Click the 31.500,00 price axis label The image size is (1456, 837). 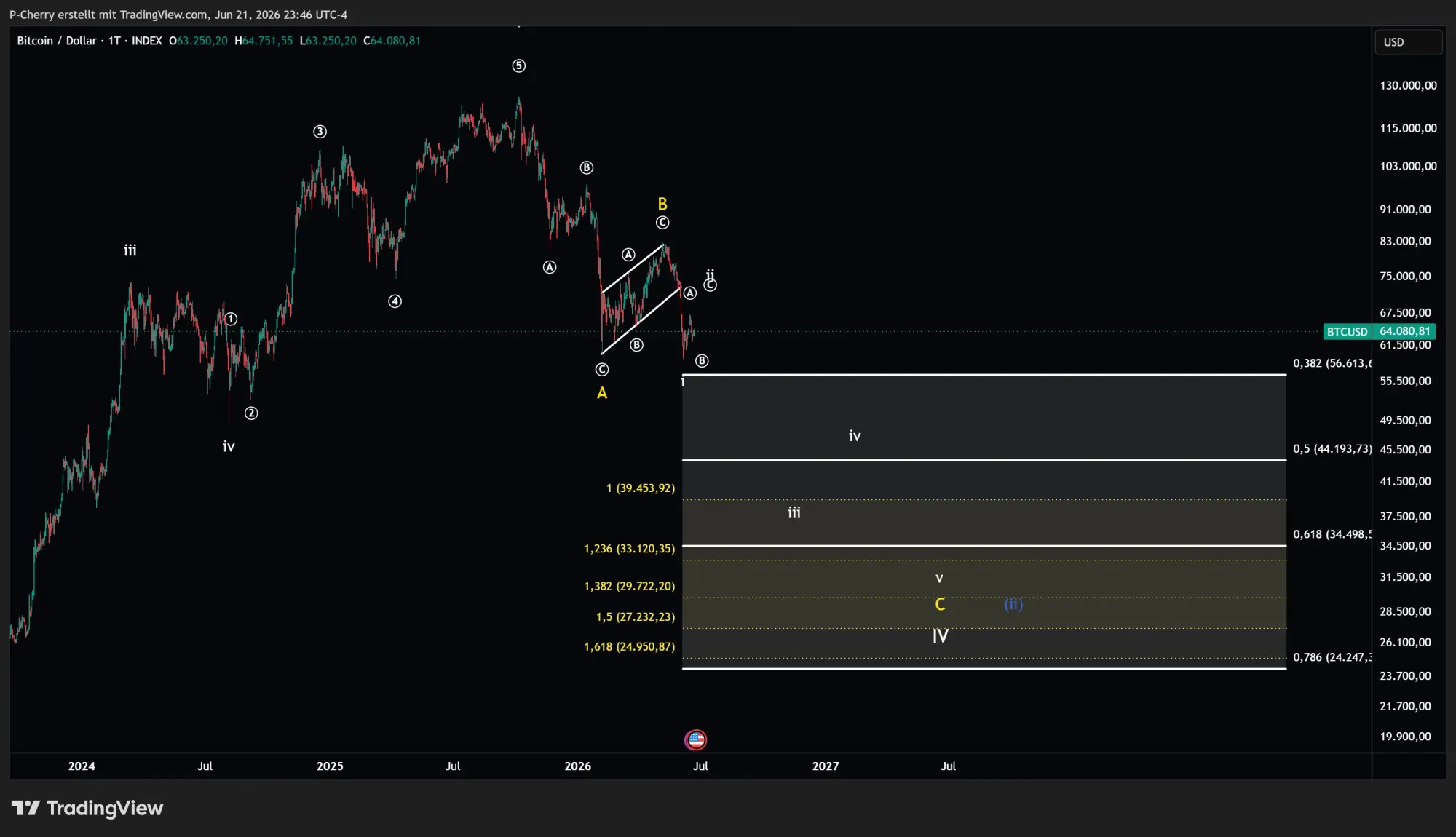(x=1406, y=577)
